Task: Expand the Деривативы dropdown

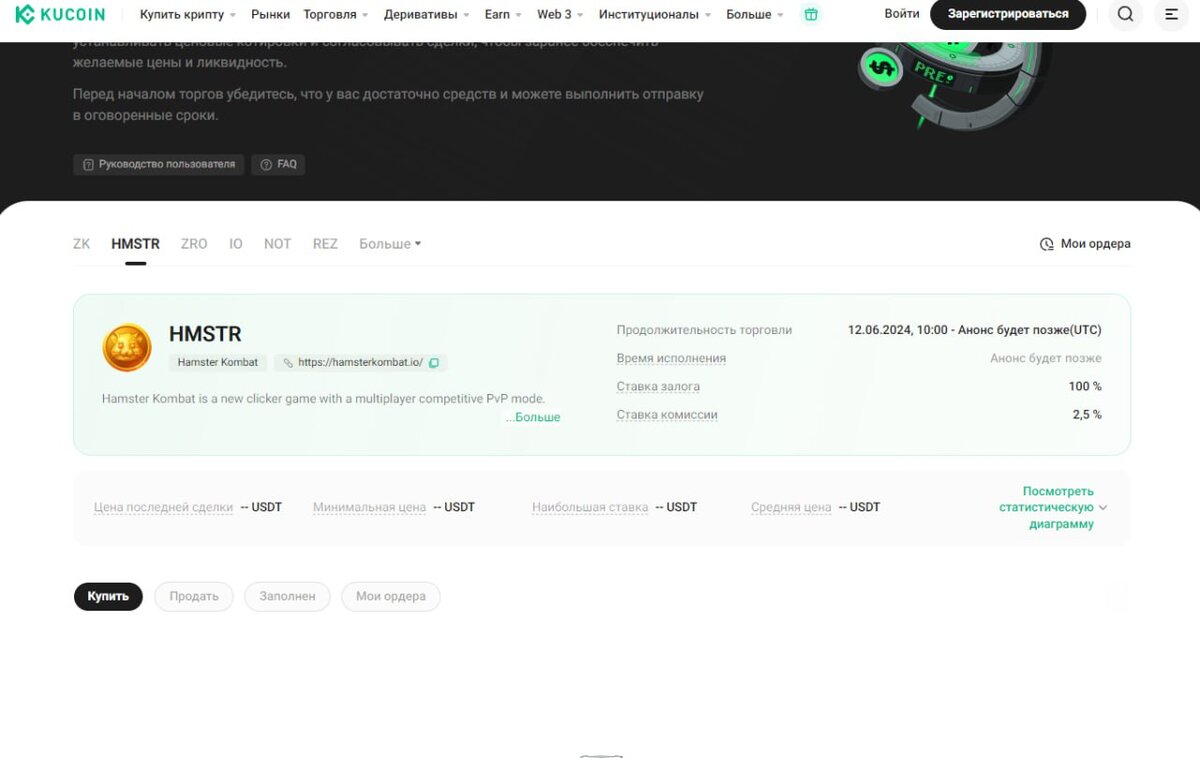Action: [427, 15]
